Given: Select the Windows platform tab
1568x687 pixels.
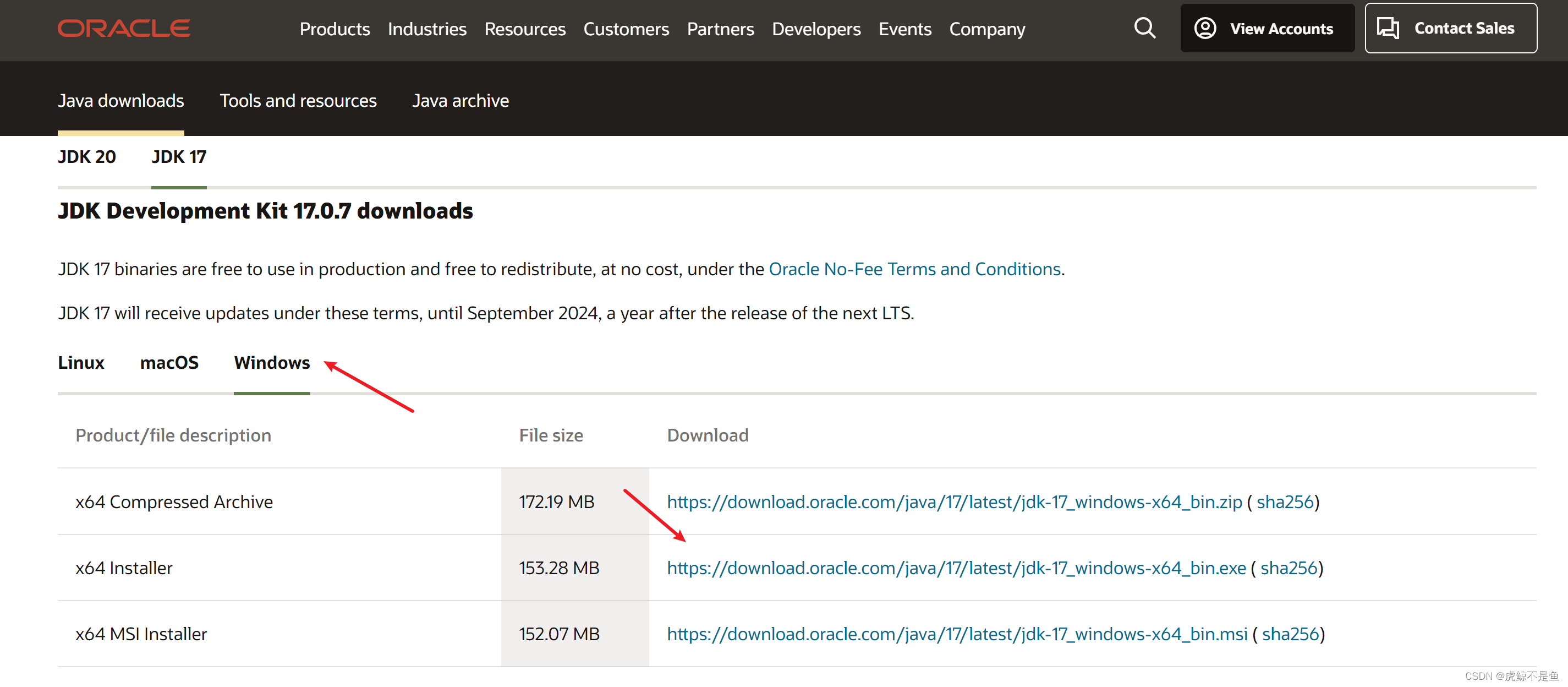Looking at the screenshot, I should (272, 363).
